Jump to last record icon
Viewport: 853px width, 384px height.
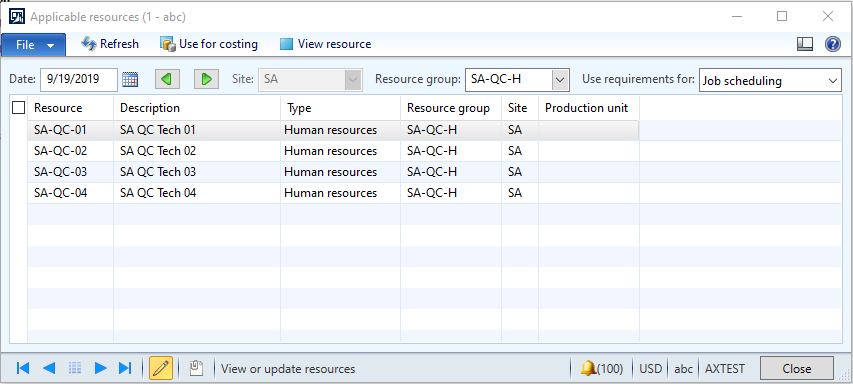(x=125, y=368)
